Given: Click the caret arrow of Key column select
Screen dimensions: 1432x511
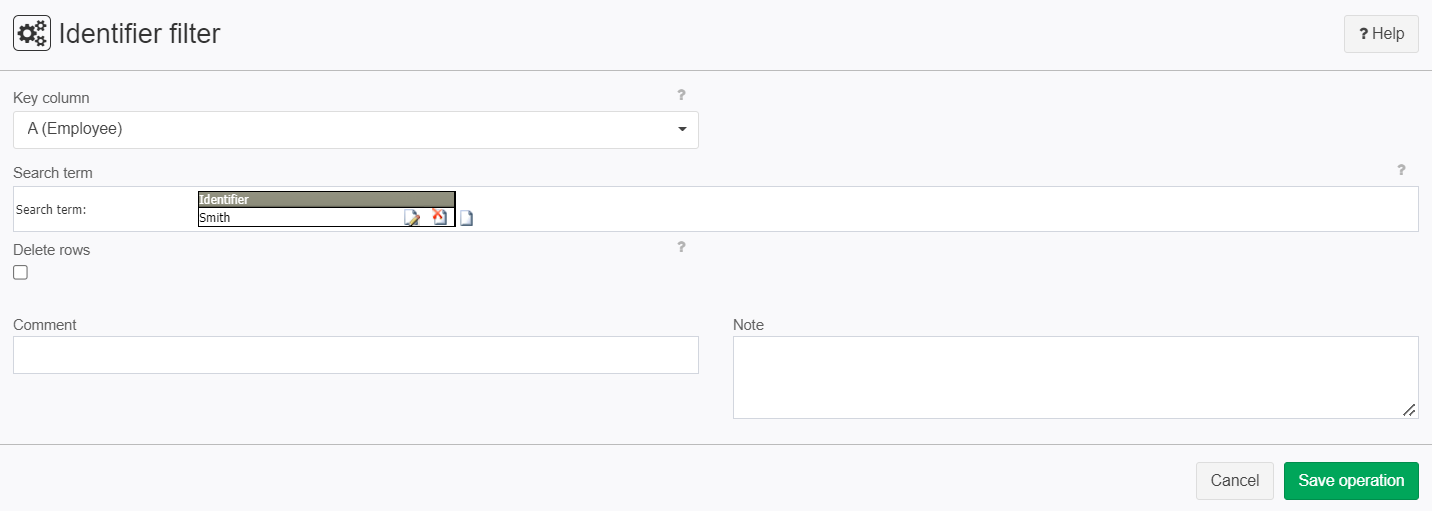Looking at the screenshot, I should click(x=682, y=130).
